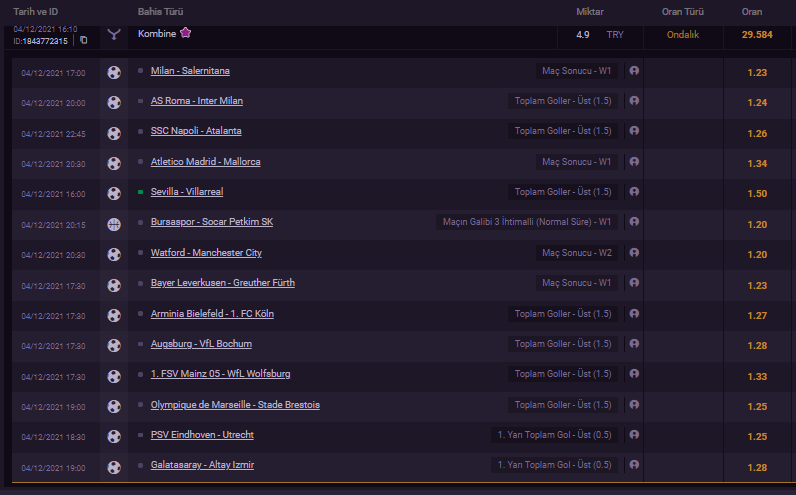
Task: Click the Oran Türü column header
Action: point(682,11)
